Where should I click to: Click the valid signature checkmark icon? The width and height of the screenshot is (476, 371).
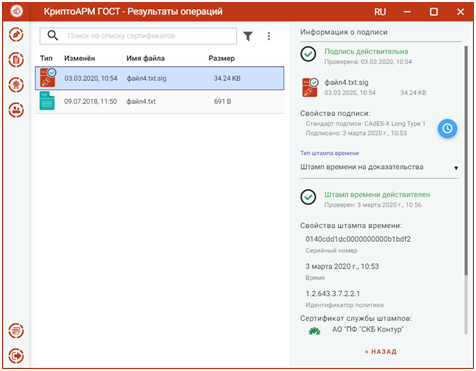click(308, 54)
